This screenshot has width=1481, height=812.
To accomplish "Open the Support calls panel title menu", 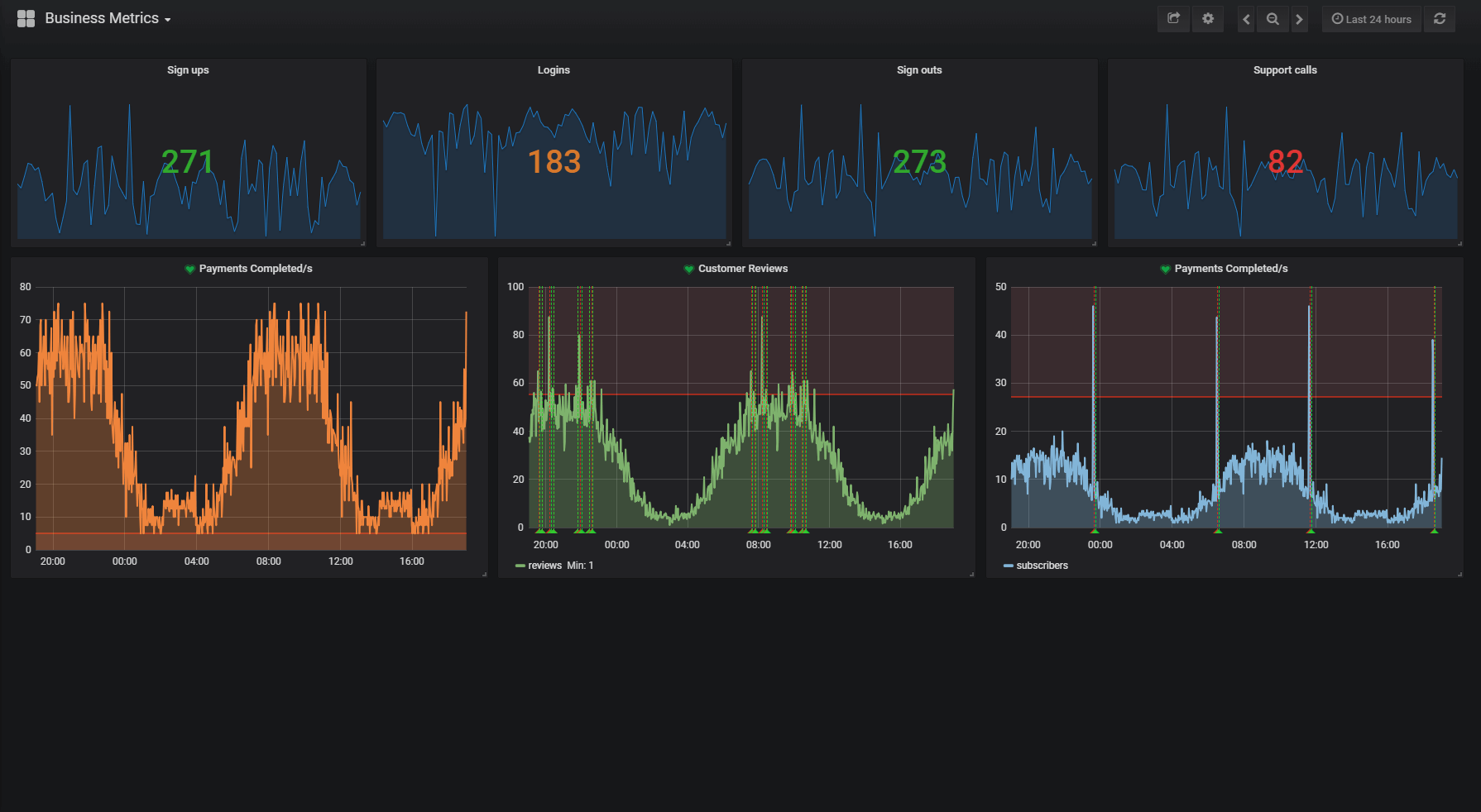I will [1285, 70].
